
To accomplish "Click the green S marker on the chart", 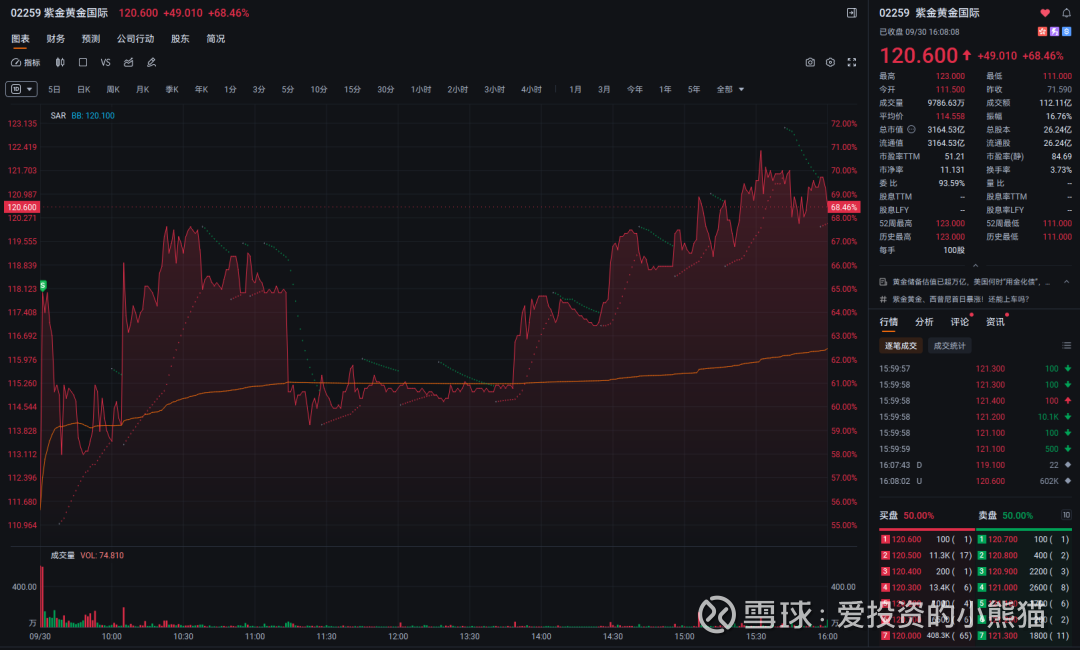I will pos(43,285).
